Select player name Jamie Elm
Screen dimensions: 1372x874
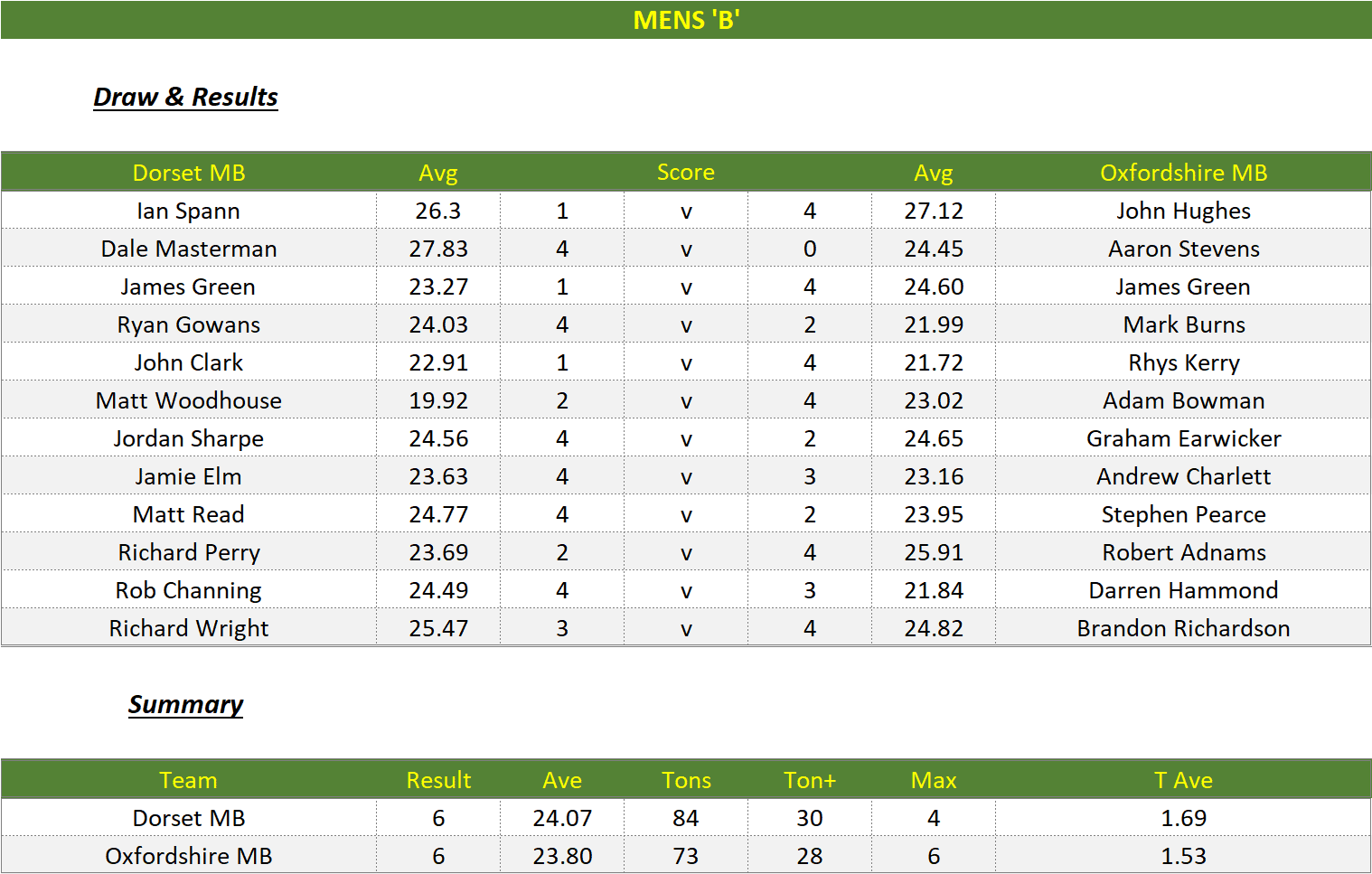[x=189, y=476]
